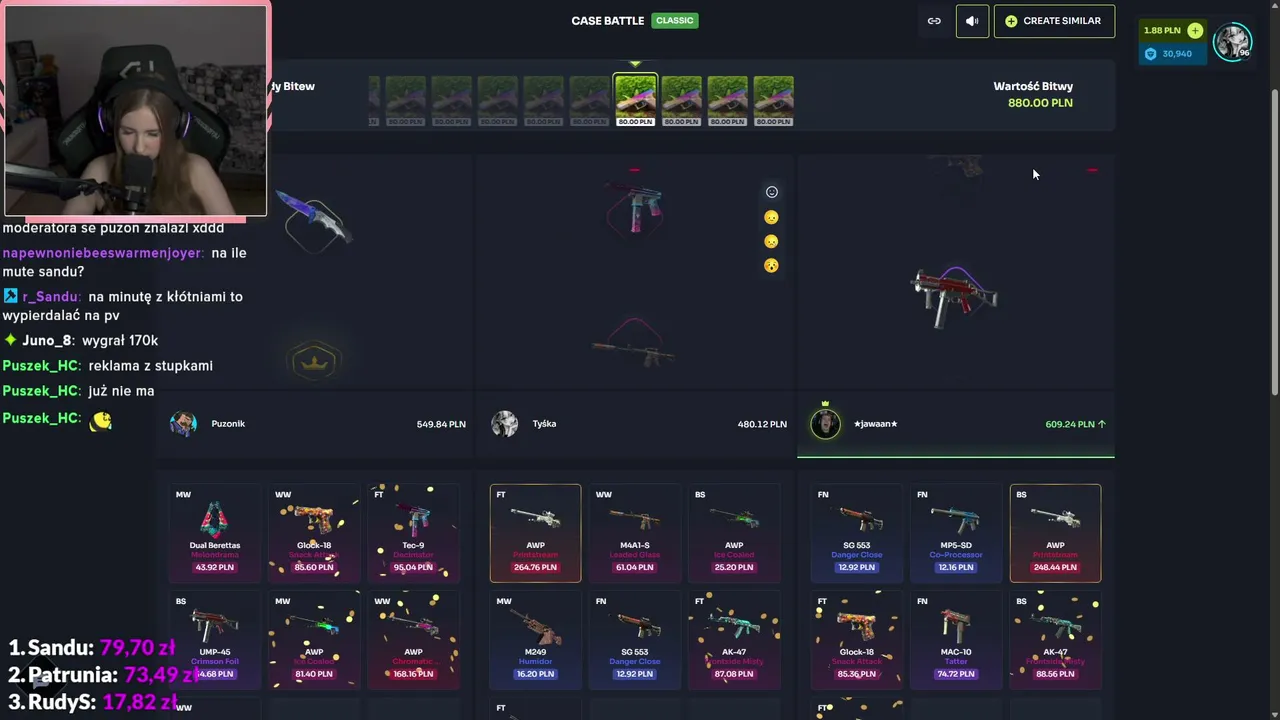Open the AWP Printstream card priced 264.76 PLN
1280x720 pixels.
(x=535, y=533)
